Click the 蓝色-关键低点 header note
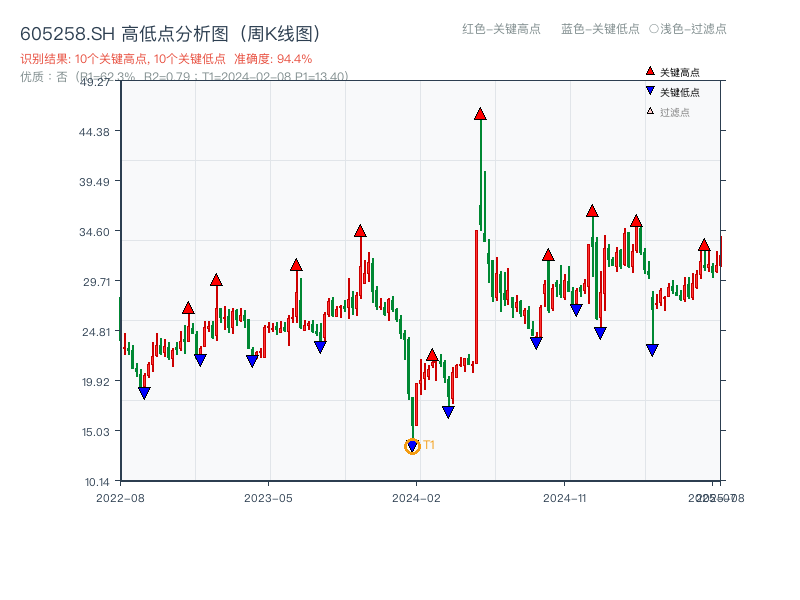800x600 pixels. [x=600, y=29]
